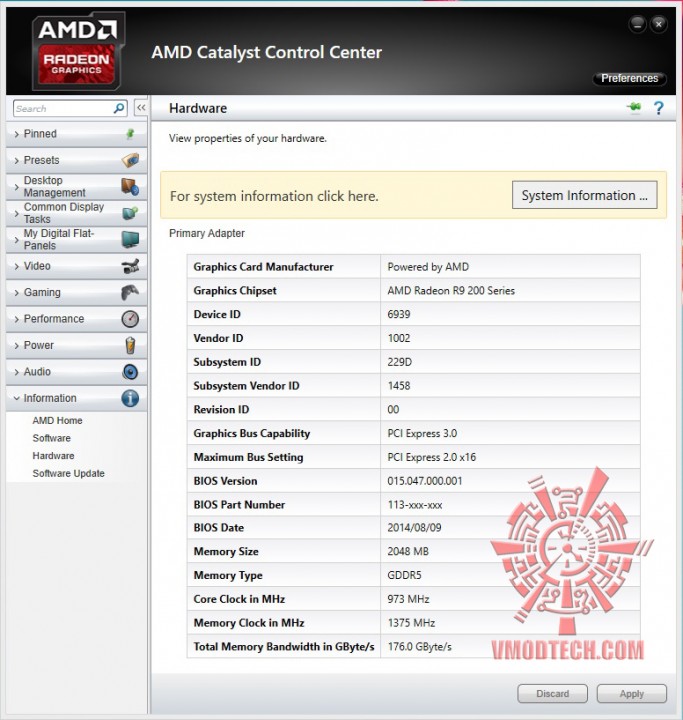This screenshot has height=720, width=683.
Task: Click the Apply button
Action: pyautogui.click(x=632, y=693)
